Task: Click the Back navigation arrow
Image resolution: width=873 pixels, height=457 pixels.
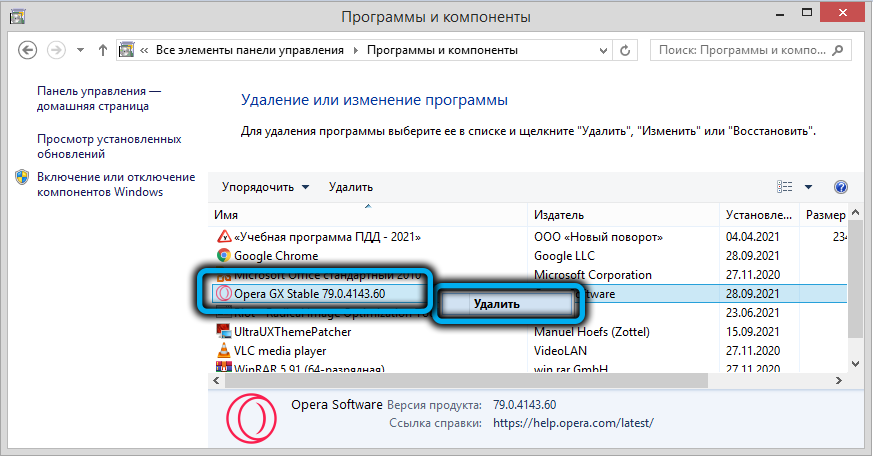Action: (x=28, y=50)
